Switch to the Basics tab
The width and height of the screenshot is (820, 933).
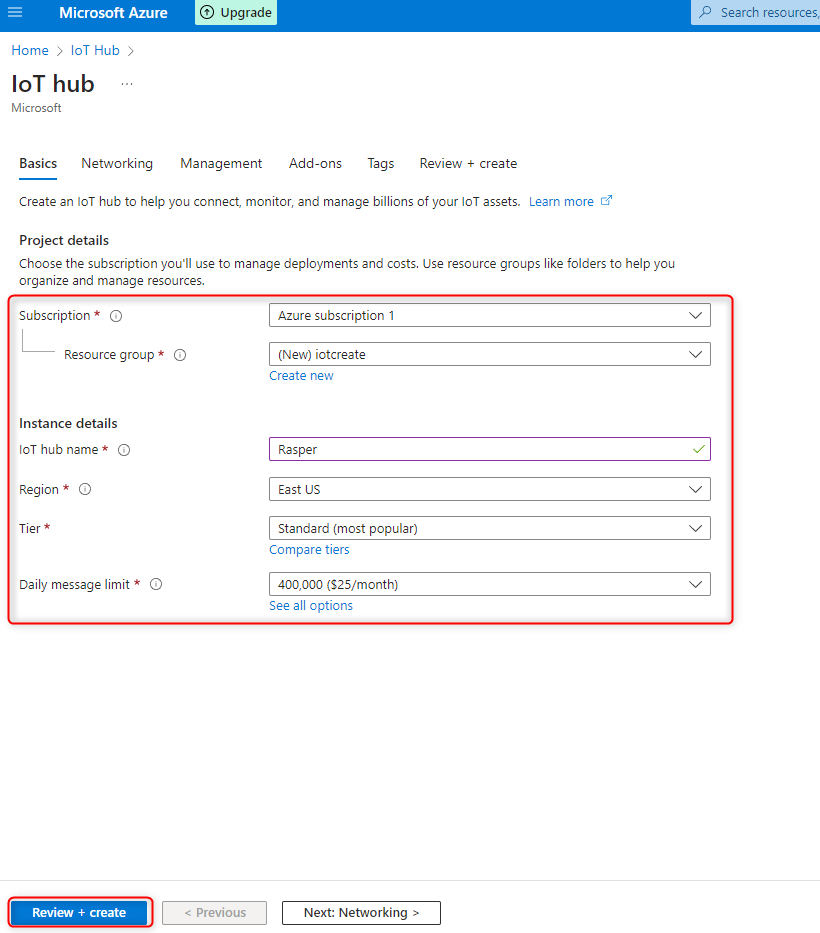coord(38,164)
